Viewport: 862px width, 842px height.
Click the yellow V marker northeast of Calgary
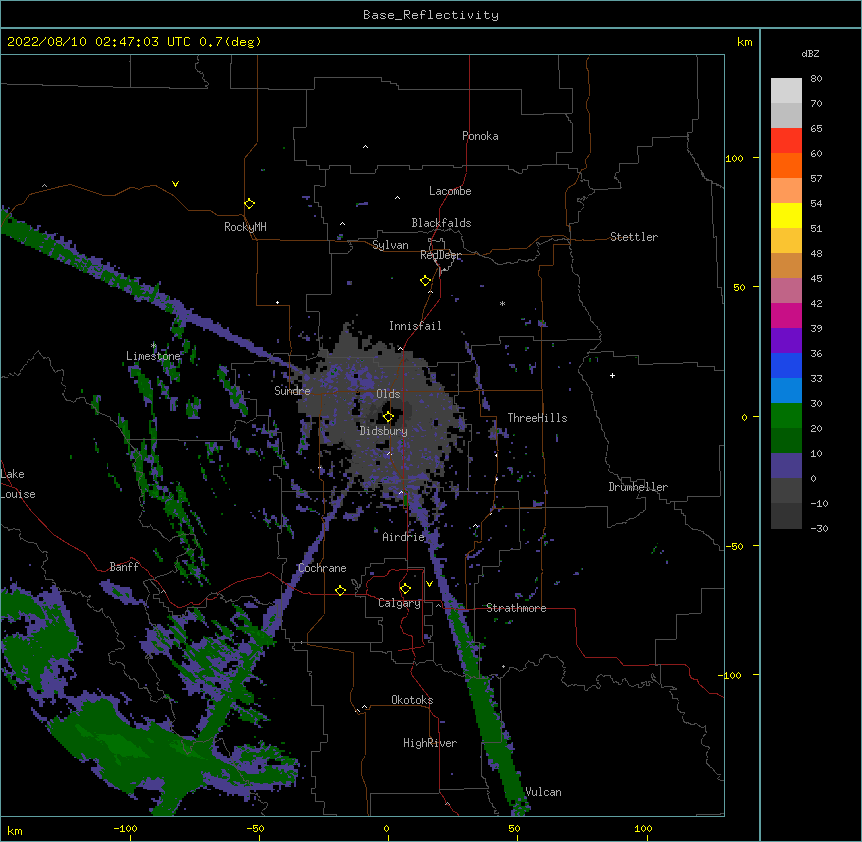pyautogui.click(x=429, y=584)
